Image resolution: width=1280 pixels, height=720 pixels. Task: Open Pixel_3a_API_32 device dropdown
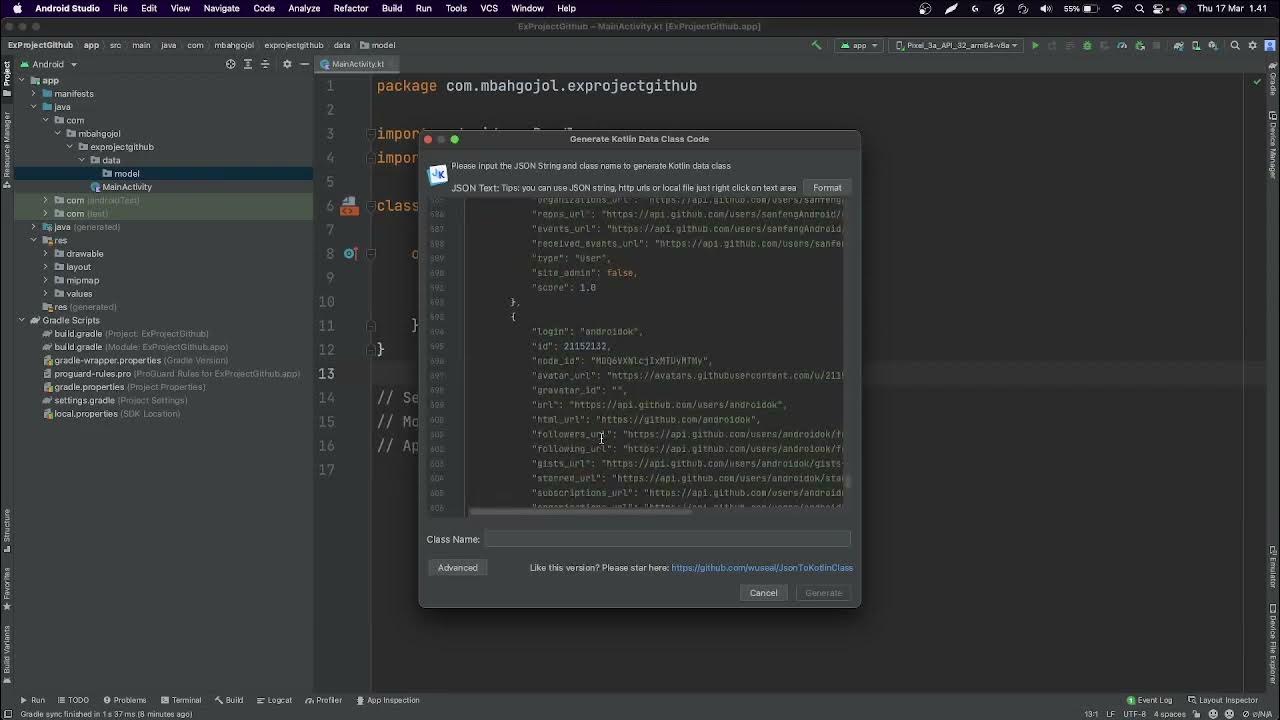pos(956,45)
